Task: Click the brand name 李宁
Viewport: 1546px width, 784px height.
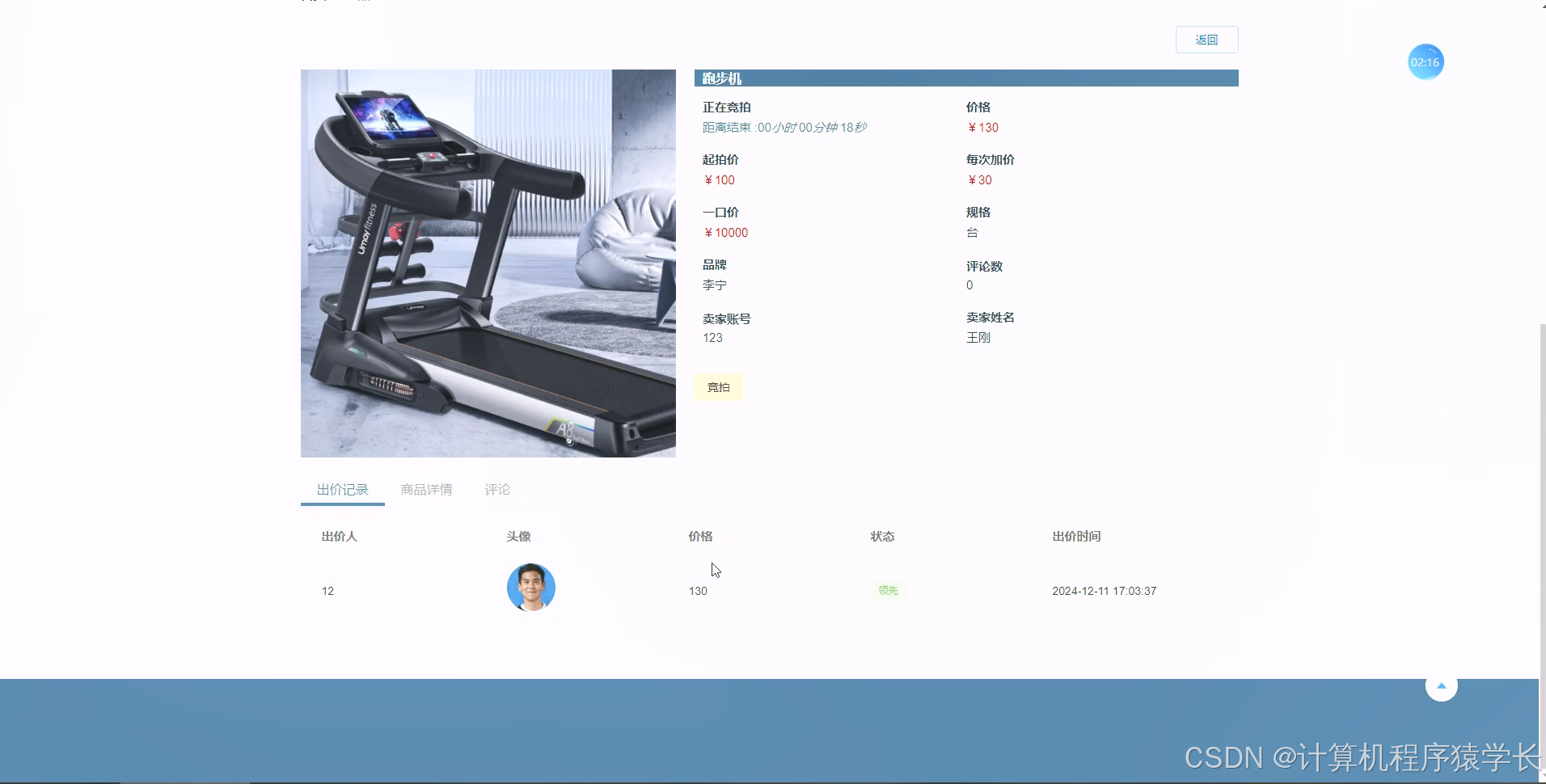Action: click(x=715, y=285)
